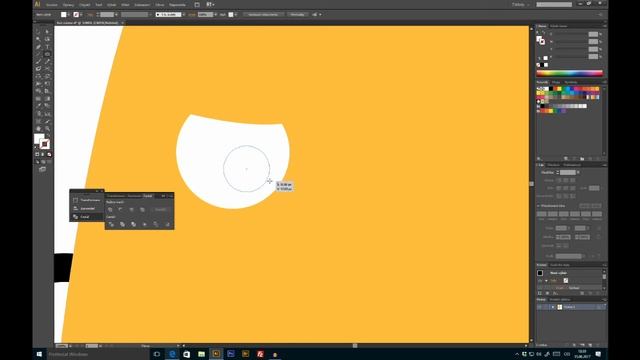Screen dimensions: 640x360
Task: Click Expand button in Pathfinder panel
Action: point(160,209)
